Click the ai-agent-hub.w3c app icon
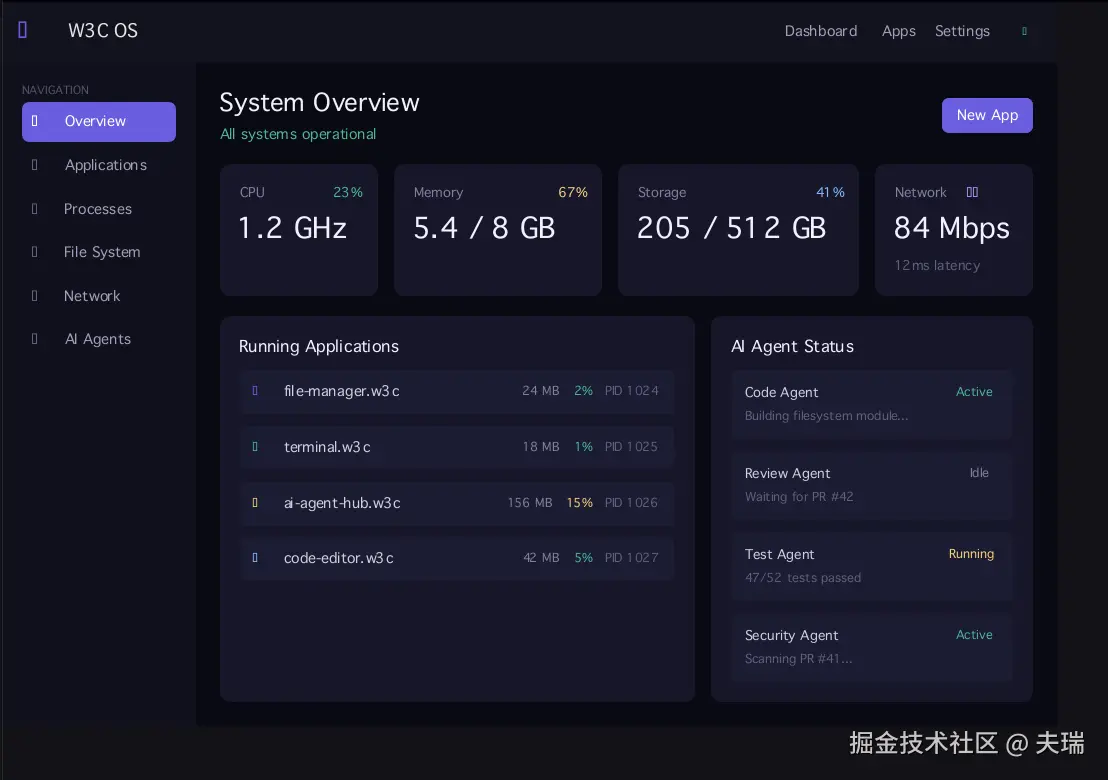Image resolution: width=1108 pixels, height=780 pixels. coord(256,503)
